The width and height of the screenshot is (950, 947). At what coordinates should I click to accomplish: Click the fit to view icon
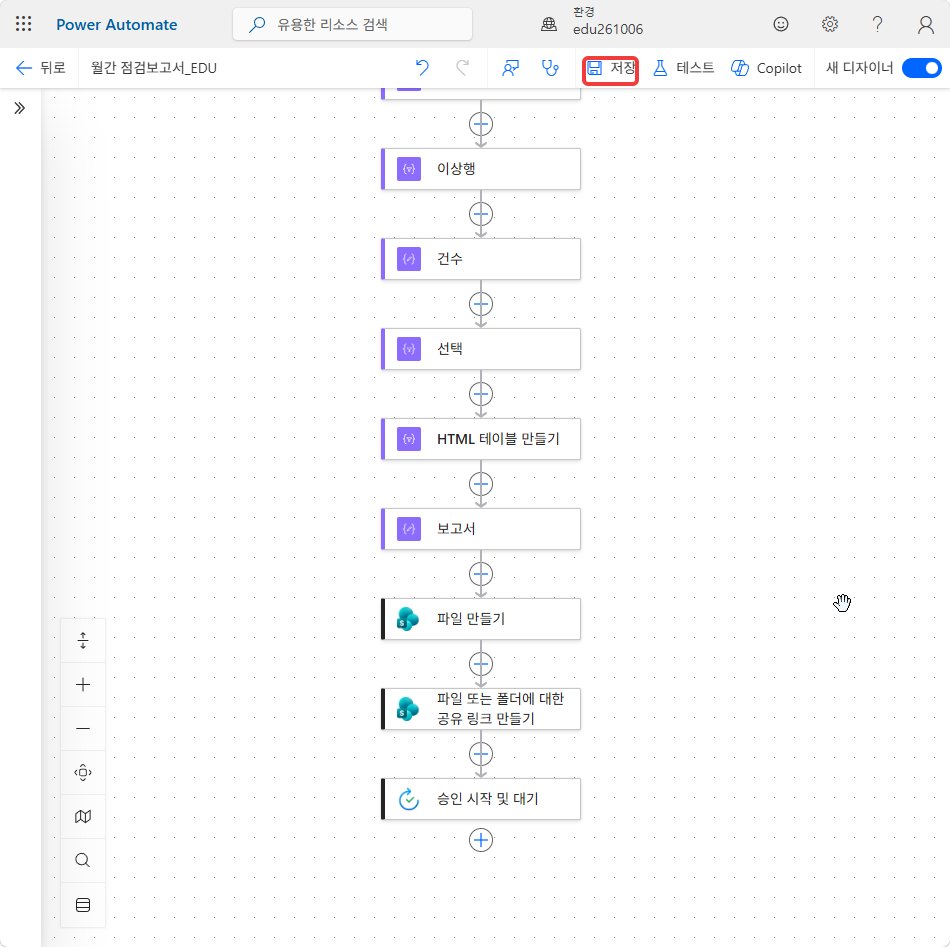click(x=83, y=773)
